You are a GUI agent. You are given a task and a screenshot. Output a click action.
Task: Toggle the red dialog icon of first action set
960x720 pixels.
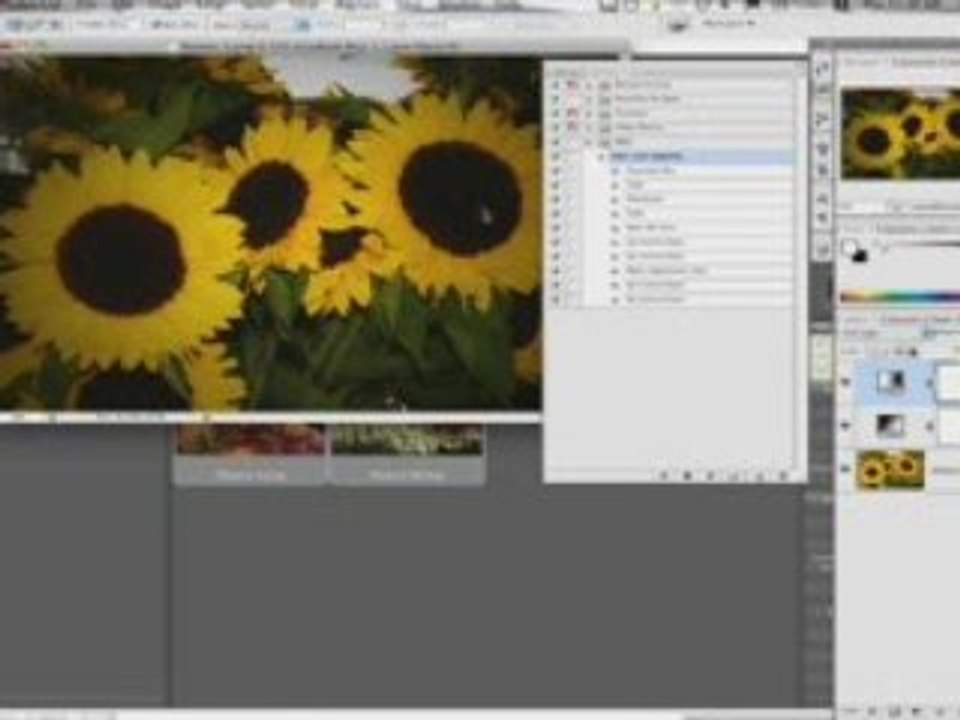[x=573, y=85]
